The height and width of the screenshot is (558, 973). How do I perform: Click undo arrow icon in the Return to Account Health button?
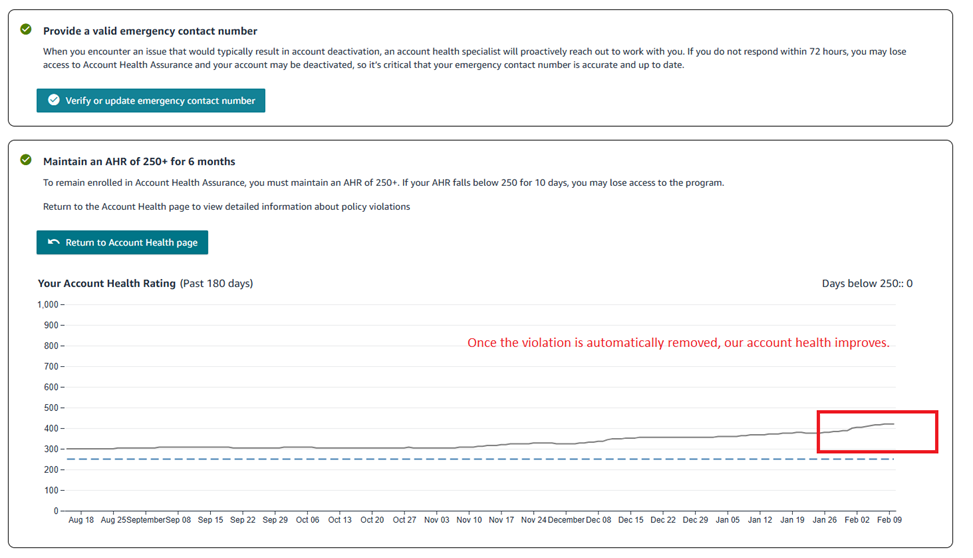pyautogui.click(x=54, y=242)
